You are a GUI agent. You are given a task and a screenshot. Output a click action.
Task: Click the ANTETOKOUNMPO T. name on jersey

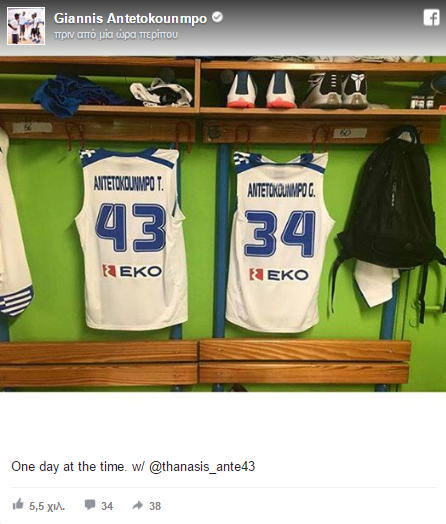129,183
